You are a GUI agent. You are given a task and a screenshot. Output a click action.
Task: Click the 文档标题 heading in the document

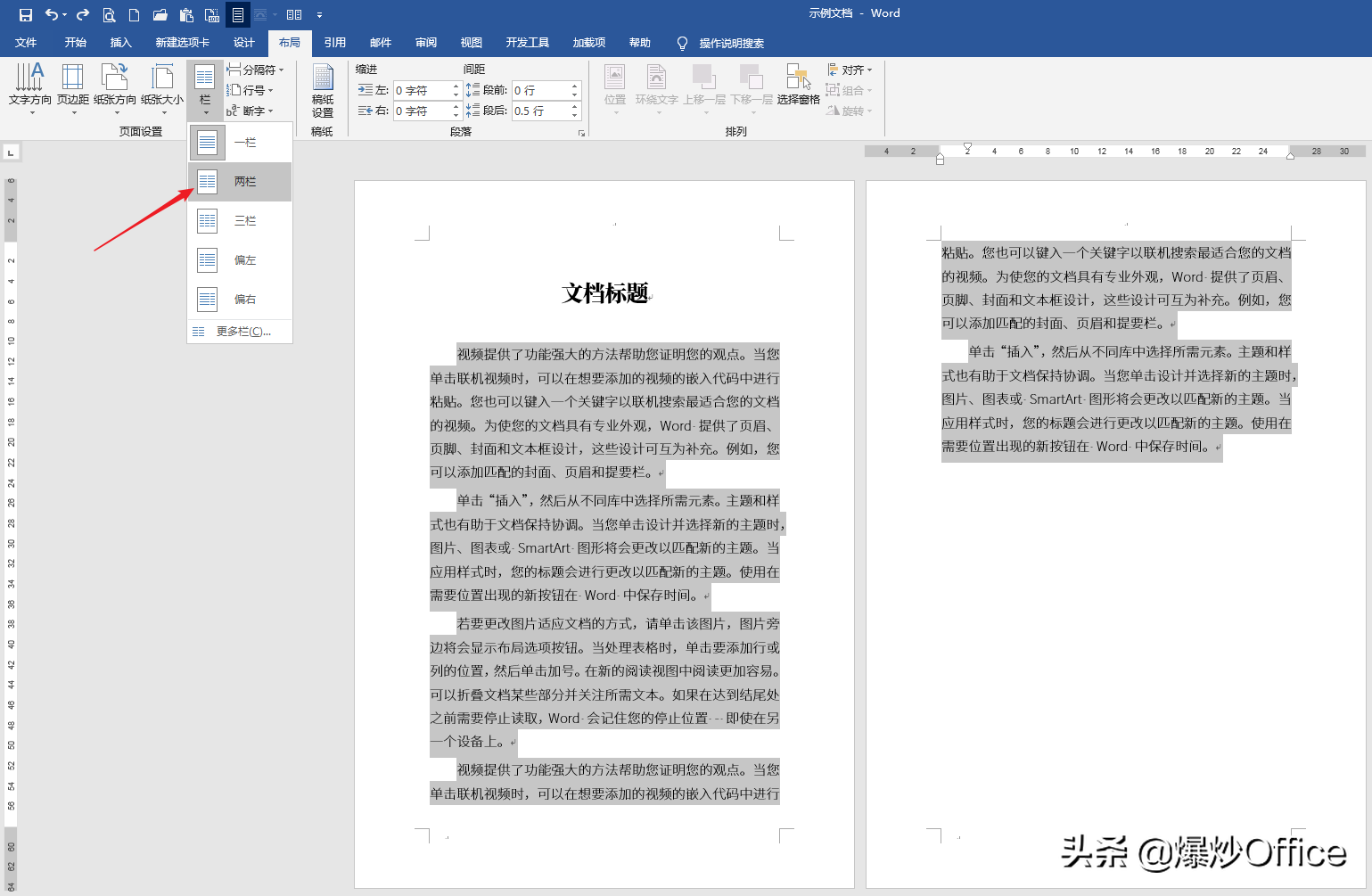605,292
